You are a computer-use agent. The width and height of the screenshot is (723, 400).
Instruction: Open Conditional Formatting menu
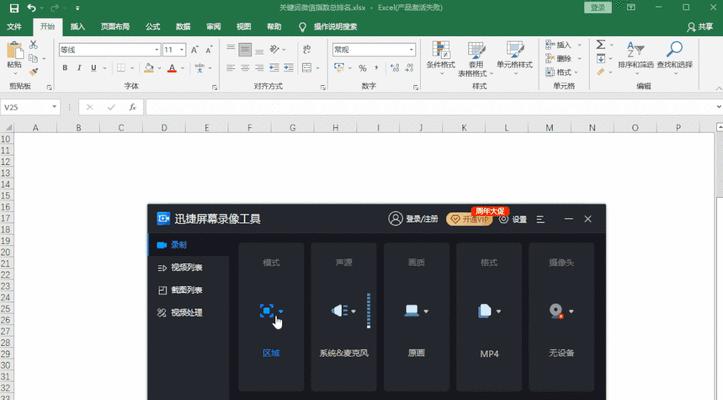pos(441,59)
